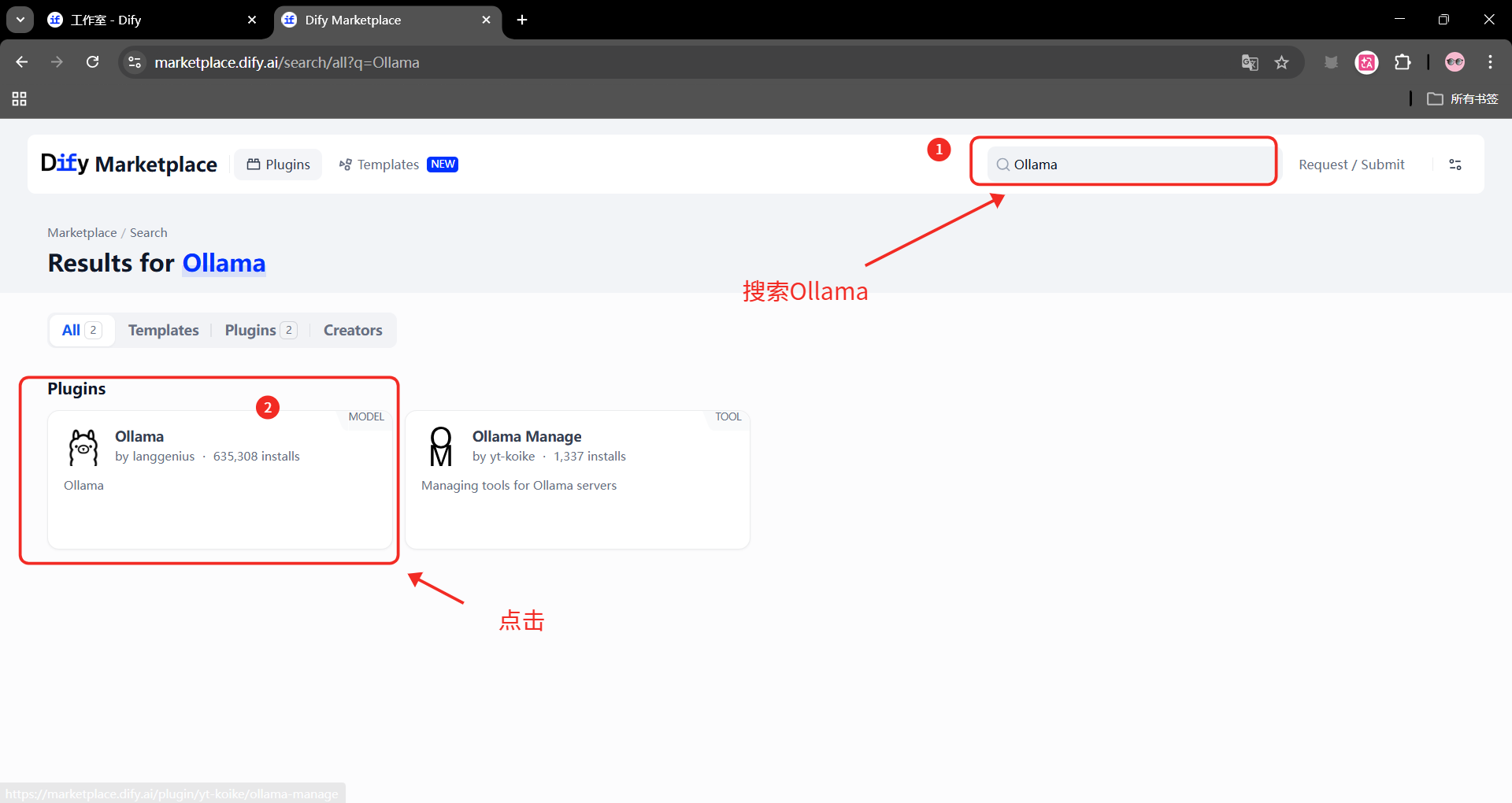The height and width of the screenshot is (803, 1512).
Task: Open the Request / Submit link
Action: [1351, 165]
